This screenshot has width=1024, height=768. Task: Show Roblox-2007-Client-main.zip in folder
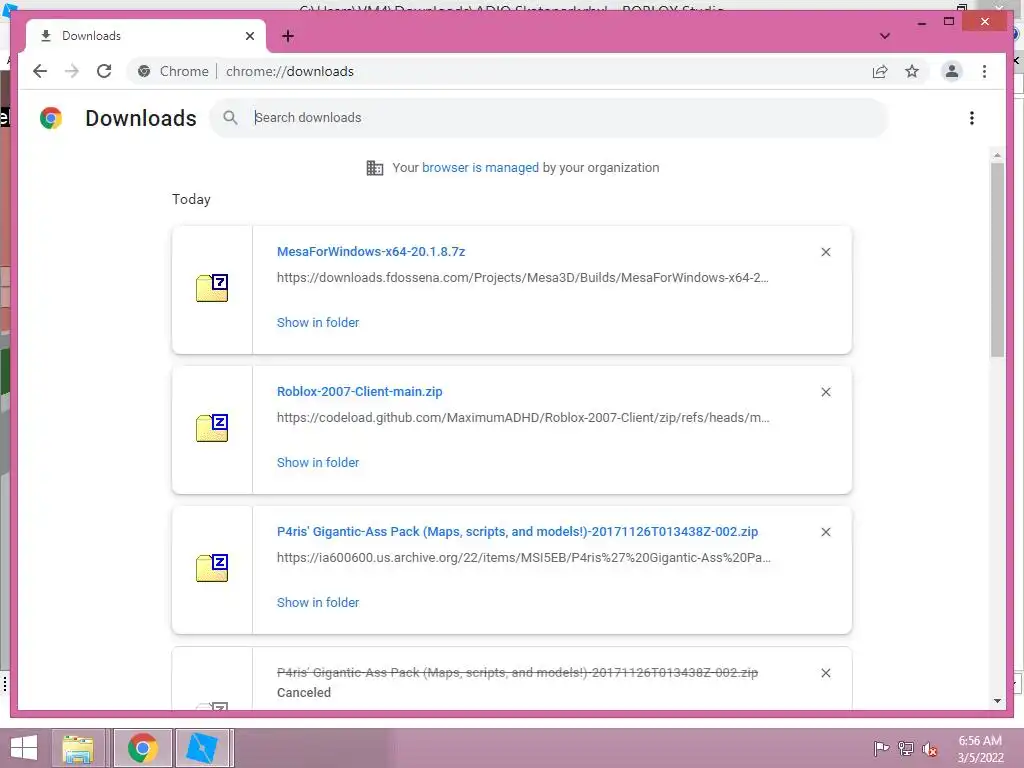click(x=318, y=462)
